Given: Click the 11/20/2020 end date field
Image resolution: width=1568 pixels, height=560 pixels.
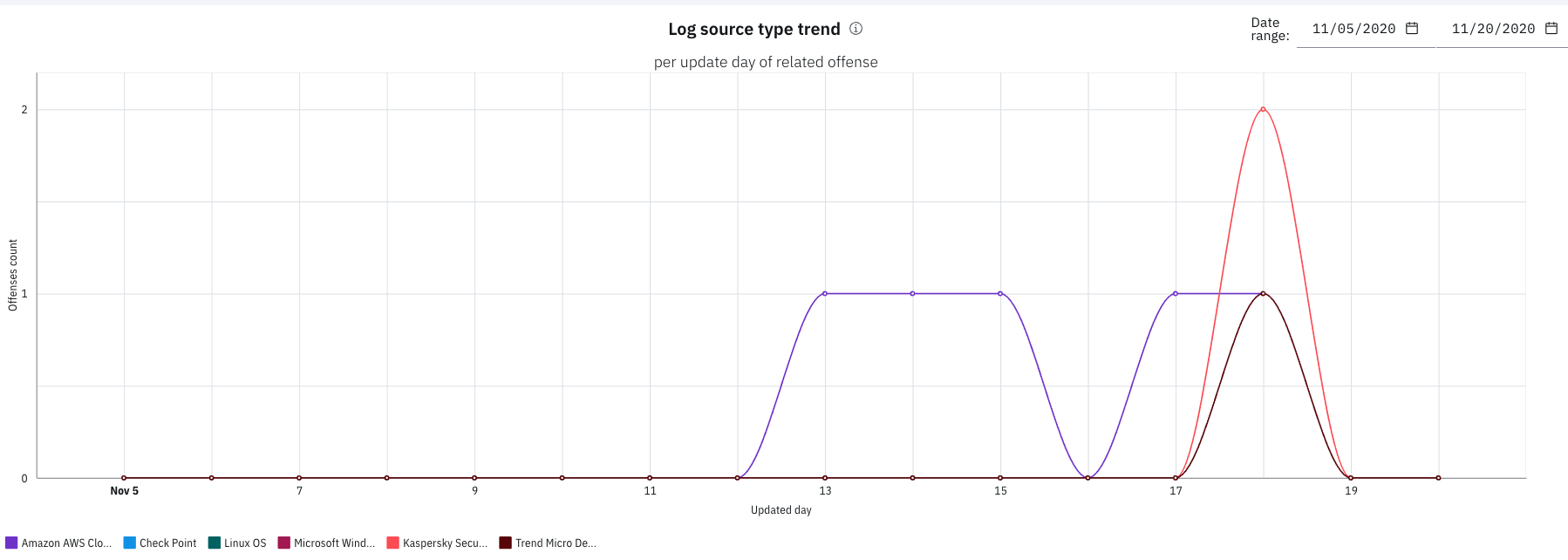Looking at the screenshot, I should (x=1493, y=29).
